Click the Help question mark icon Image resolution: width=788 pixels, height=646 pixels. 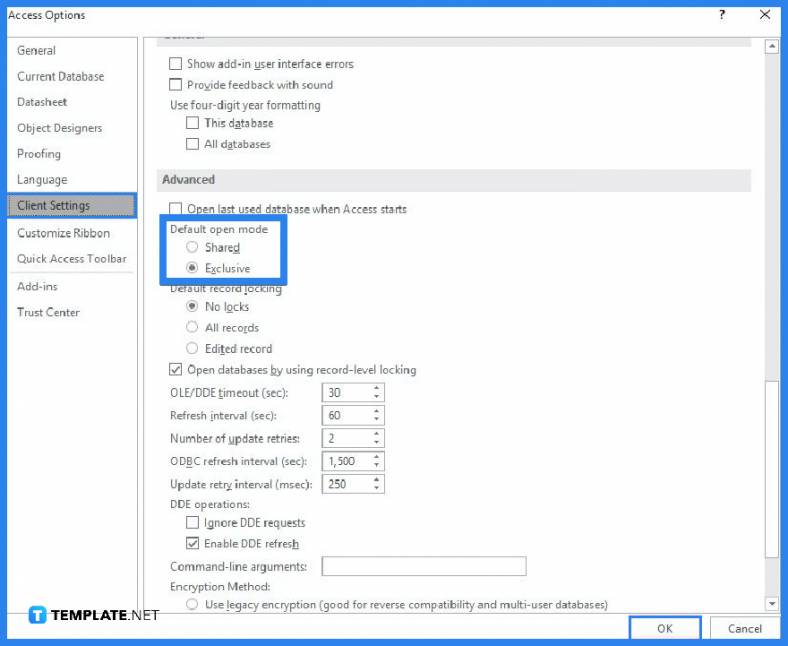722,15
